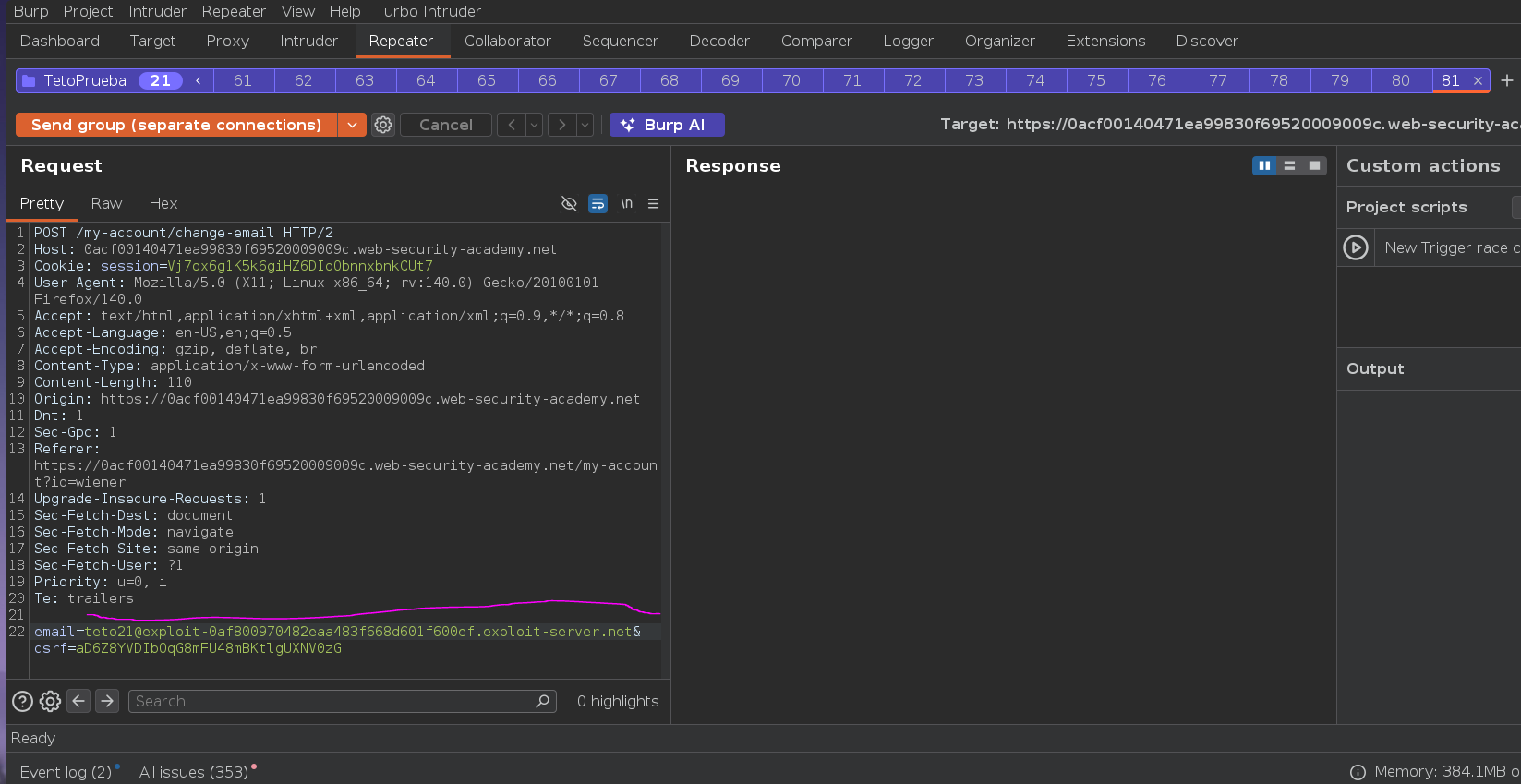The width and height of the screenshot is (1521, 784).
Task: Open the Intruder menu in menu bar
Action: [157, 11]
